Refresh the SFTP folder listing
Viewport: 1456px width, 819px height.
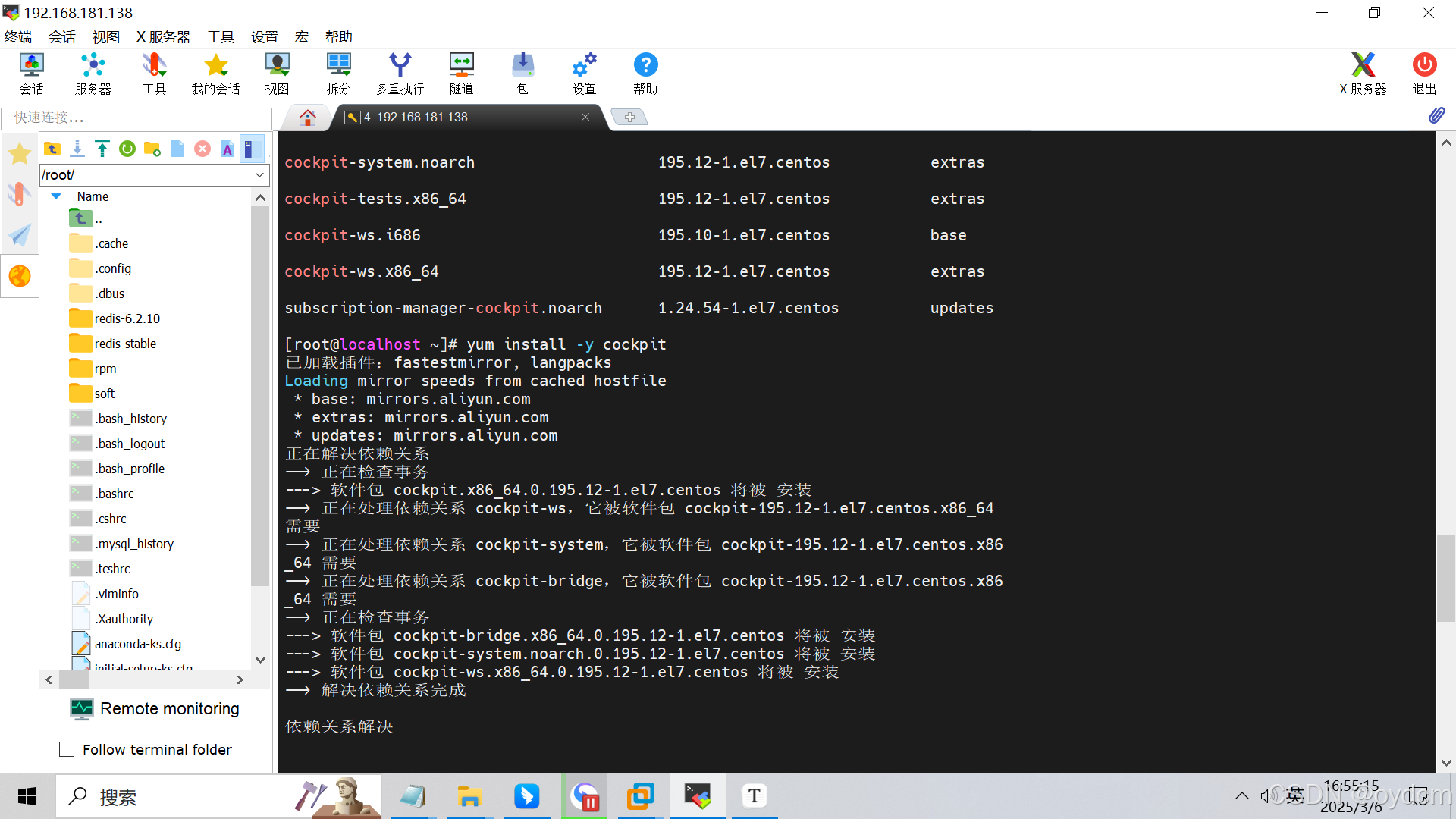pos(127,149)
